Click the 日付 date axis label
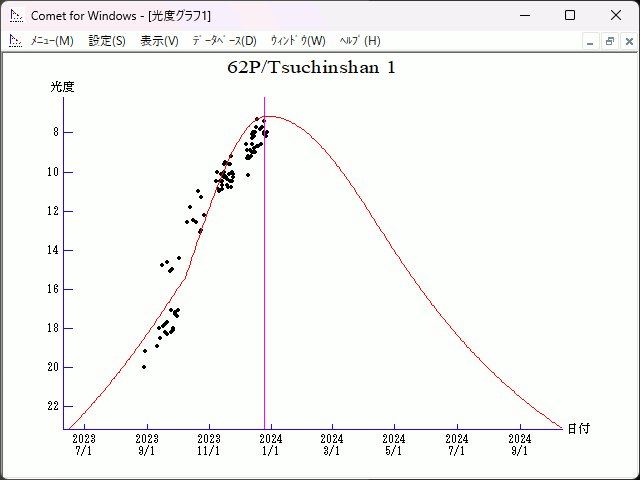Image resolution: width=640 pixels, height=480 pixels. tap(578, 428)
